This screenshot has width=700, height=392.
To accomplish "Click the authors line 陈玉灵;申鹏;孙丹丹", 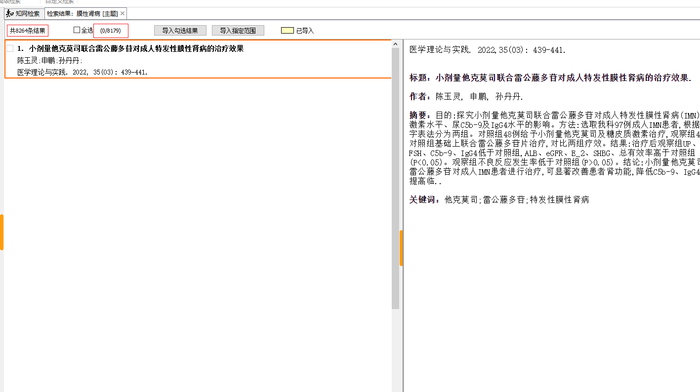I will click(50, 60).
